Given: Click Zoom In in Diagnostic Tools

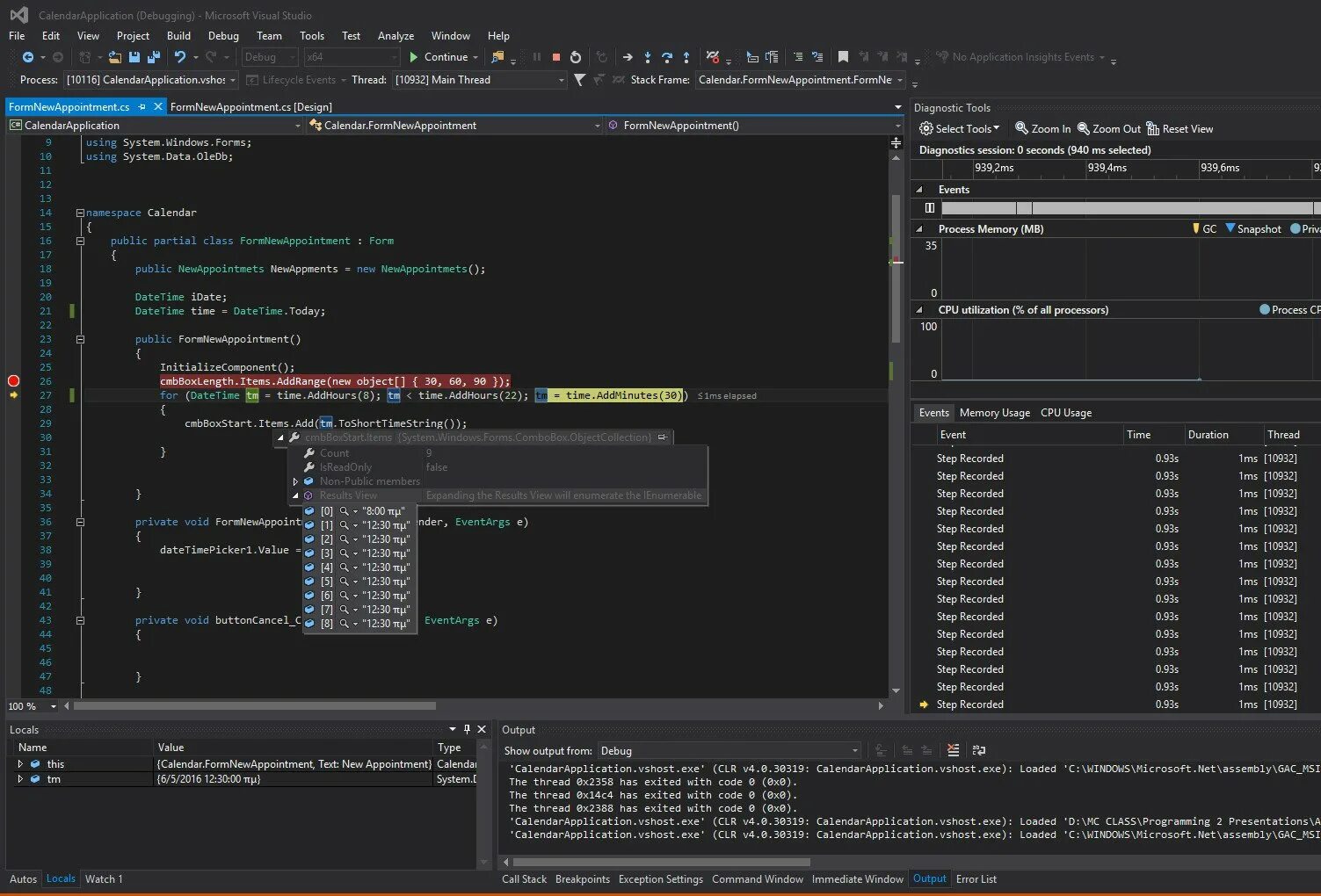Looking at the screenshot, I should click(x=1042, y=129).
